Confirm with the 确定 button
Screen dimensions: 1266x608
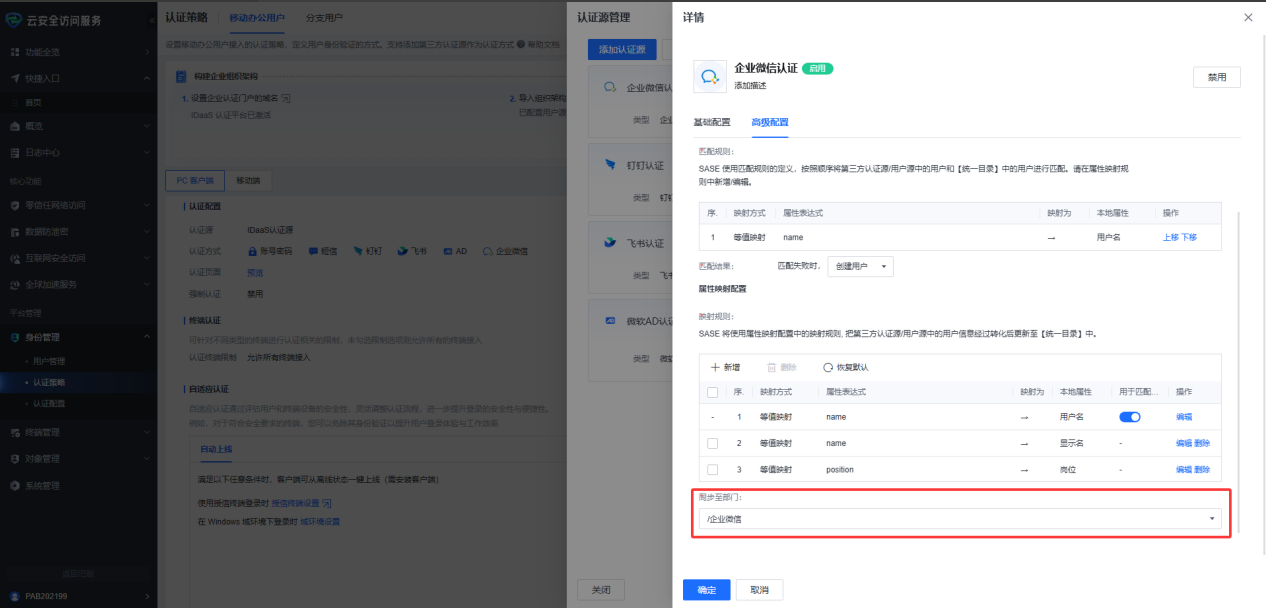click(x=706, y=590)
